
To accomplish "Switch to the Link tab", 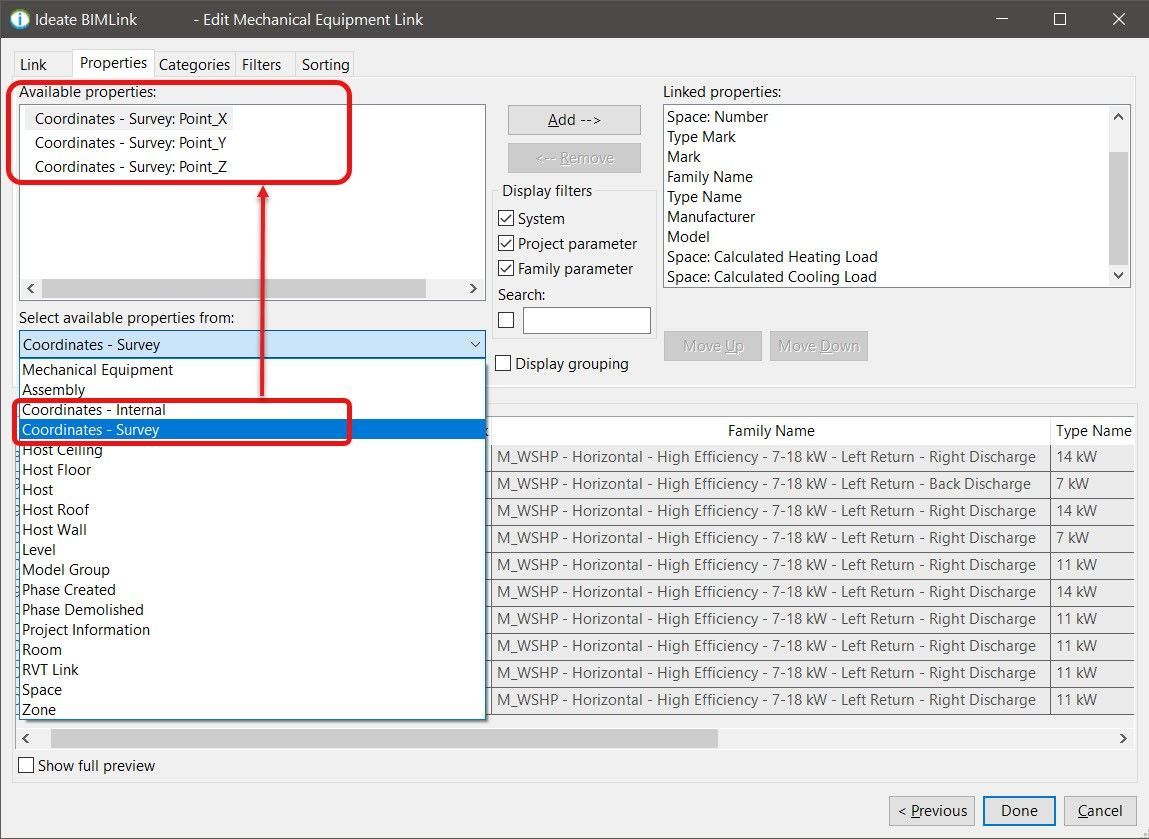I will [x=34, y=64].
